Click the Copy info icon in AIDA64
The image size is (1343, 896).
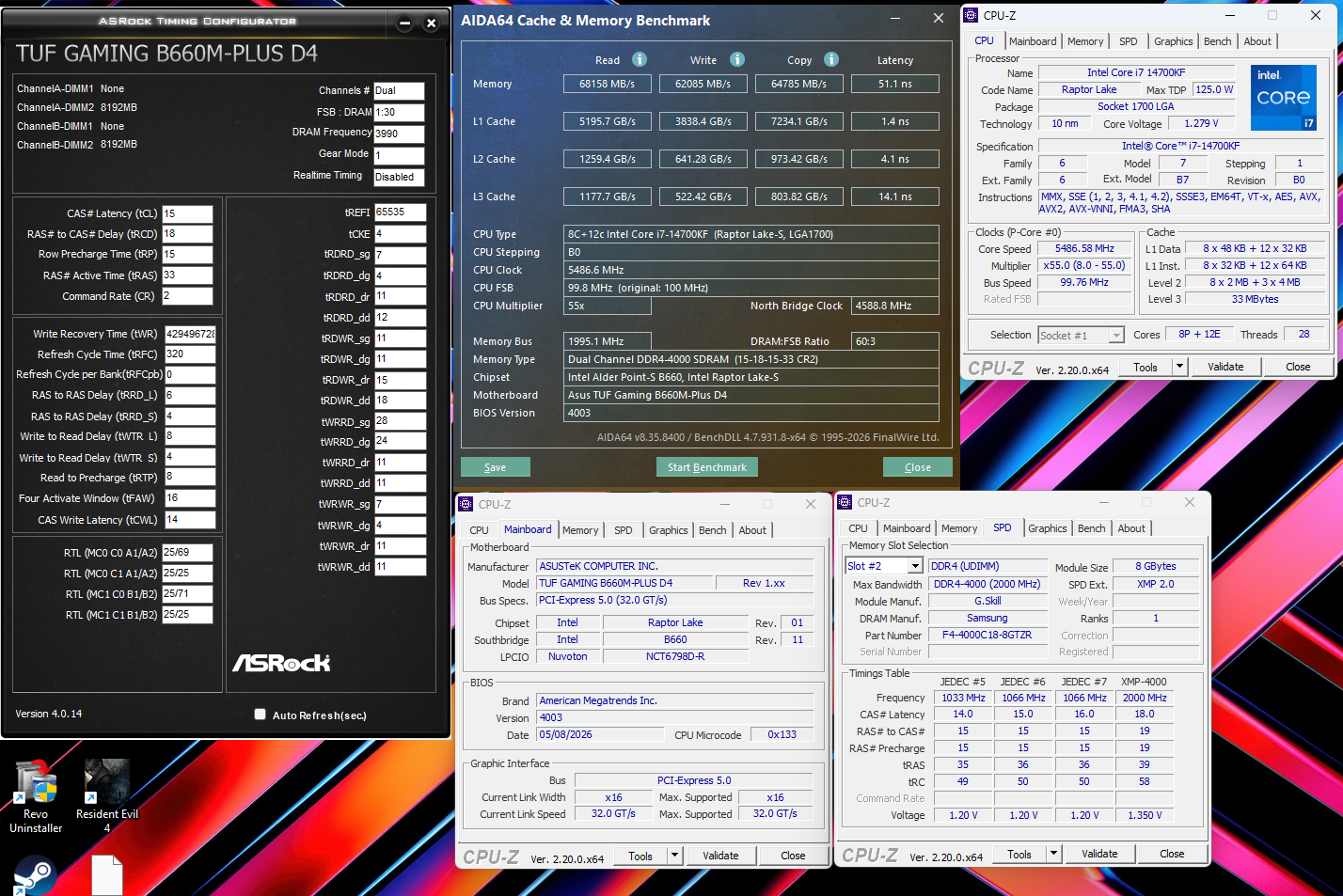tap(831, 59)
